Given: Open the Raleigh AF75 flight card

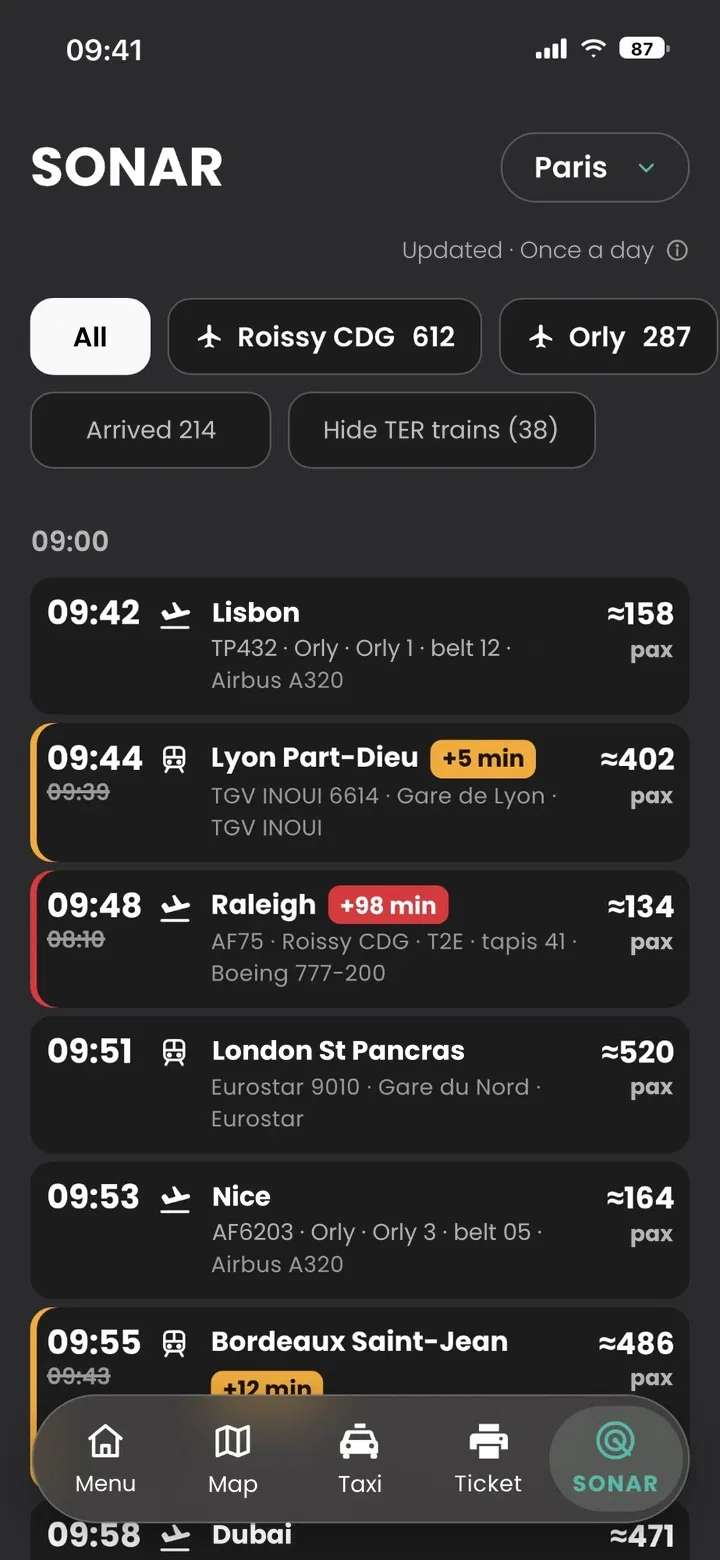Looking at the screenshot, I should click(360, 938).
